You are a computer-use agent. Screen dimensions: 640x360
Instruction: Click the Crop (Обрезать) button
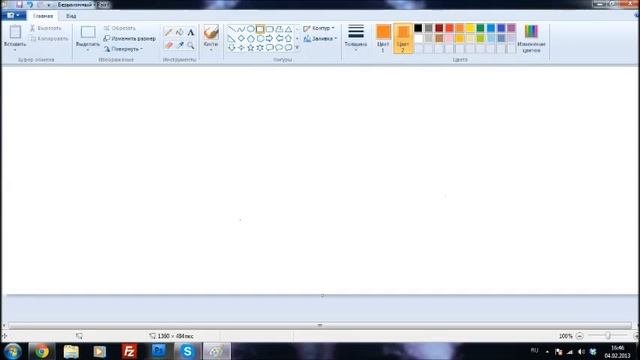(119, 28)
